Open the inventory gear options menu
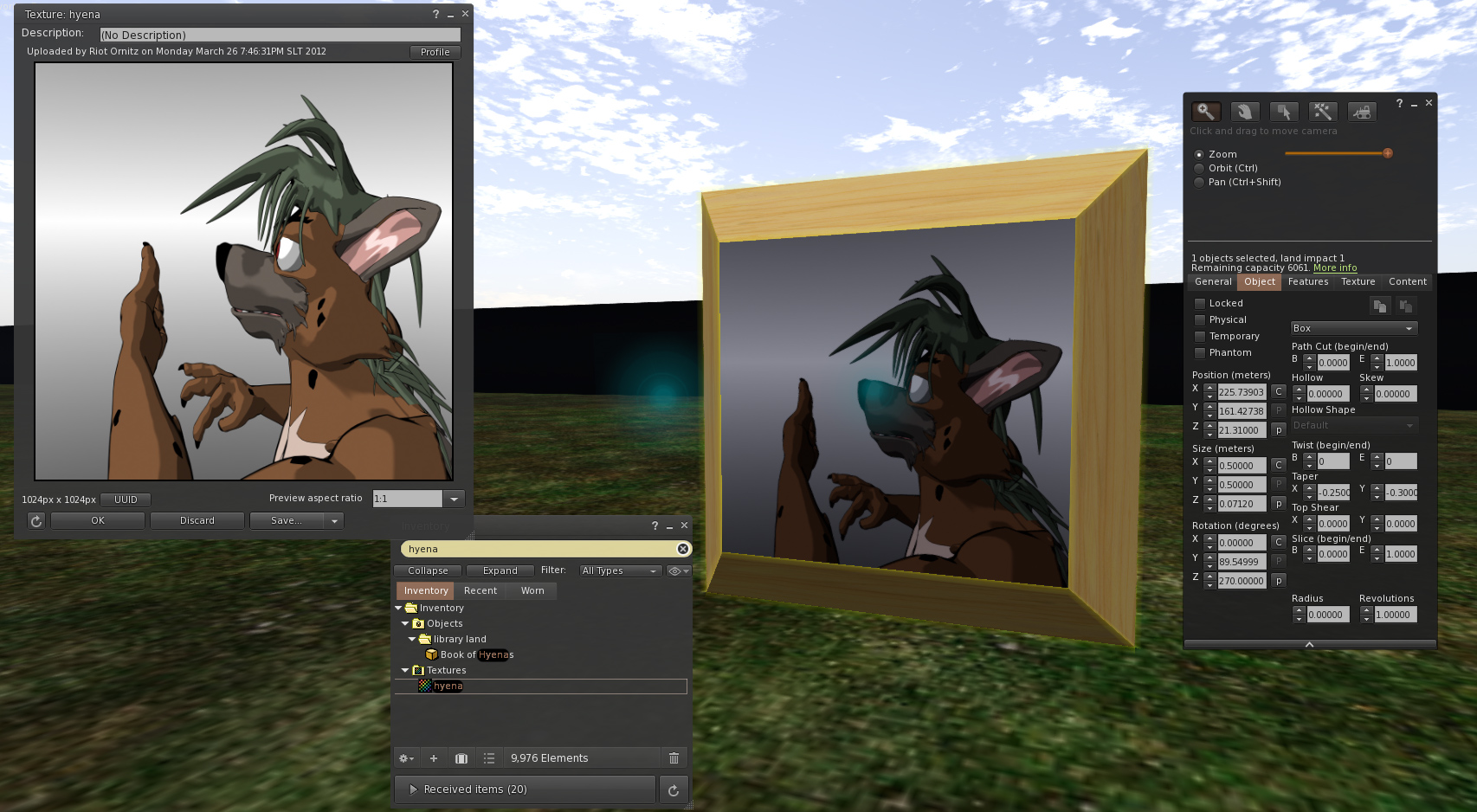The image size is (1477, 812). tap(406, 758)
